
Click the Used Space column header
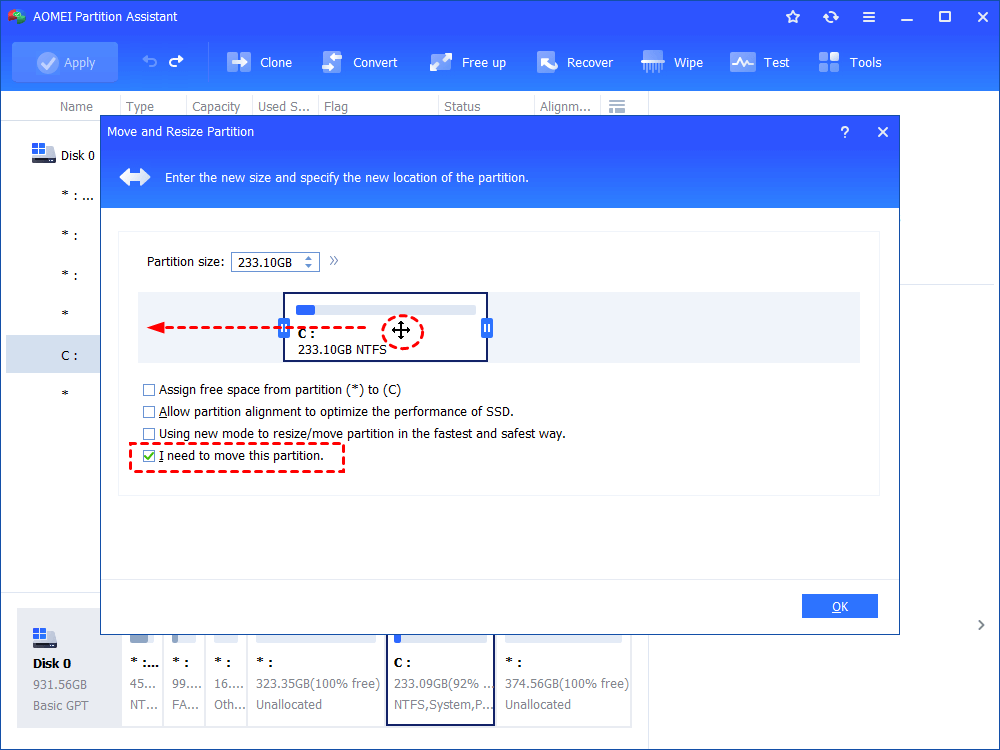point(284,107)
